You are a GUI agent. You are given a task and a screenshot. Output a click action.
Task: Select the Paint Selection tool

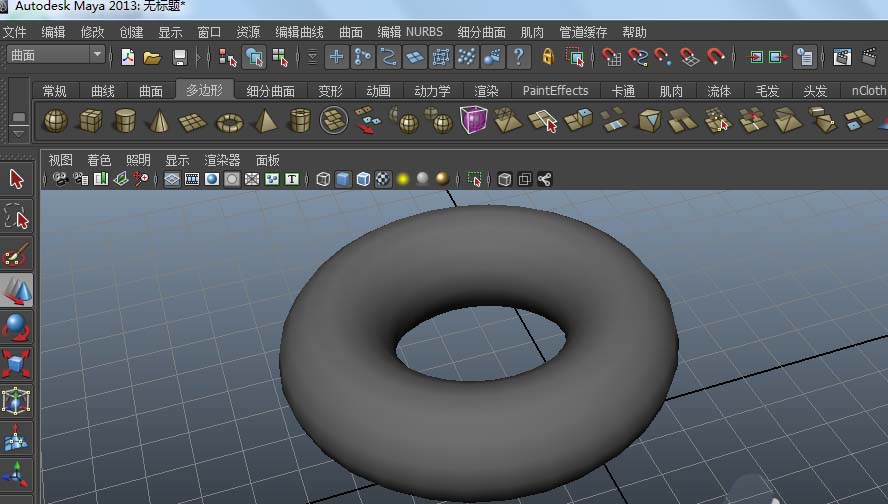pos(16,254)
